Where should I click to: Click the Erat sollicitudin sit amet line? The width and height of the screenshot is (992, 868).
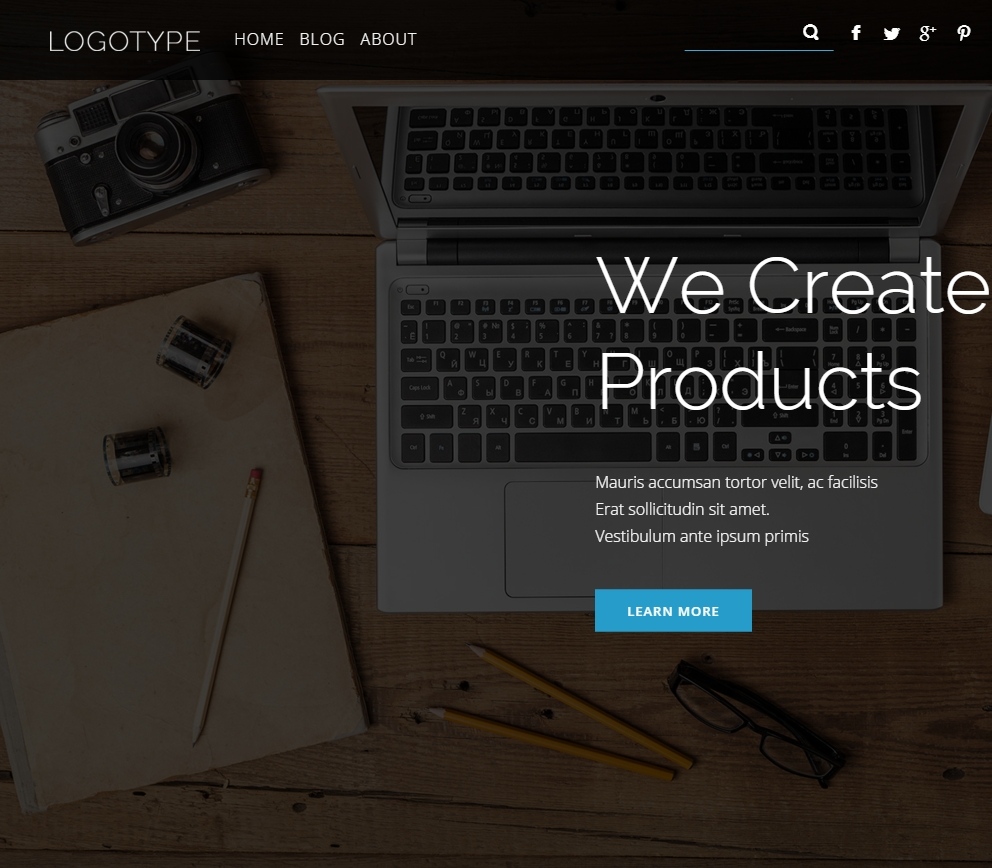pos(682,509)
